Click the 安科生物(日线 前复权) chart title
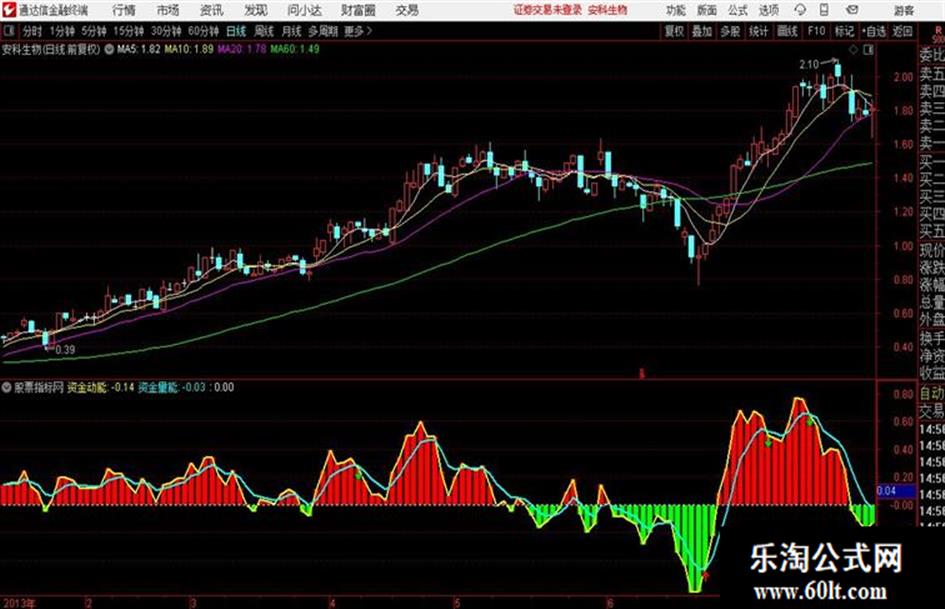The image size is (945, 609). click(x=51, y=49)
